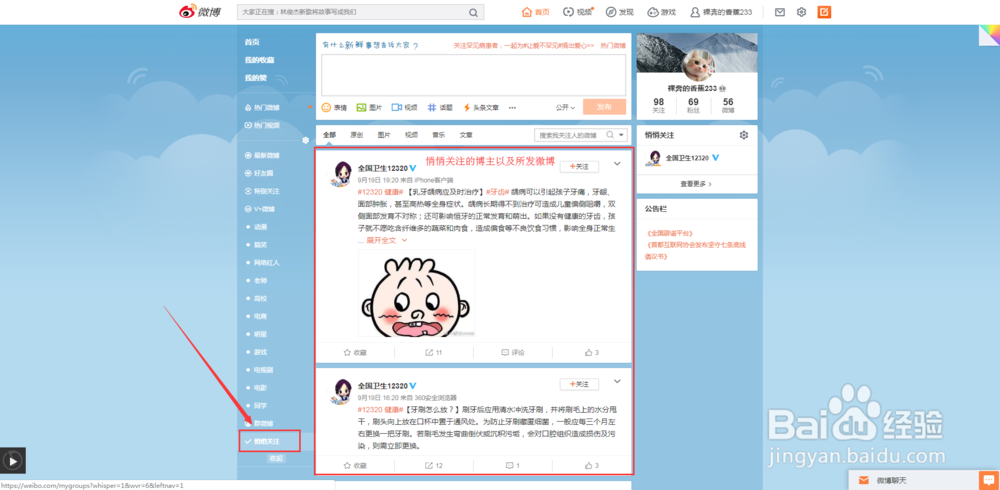1000x490 pixels.
Task: Open the 热门微博 link above compose box
Action: (613, 46)
